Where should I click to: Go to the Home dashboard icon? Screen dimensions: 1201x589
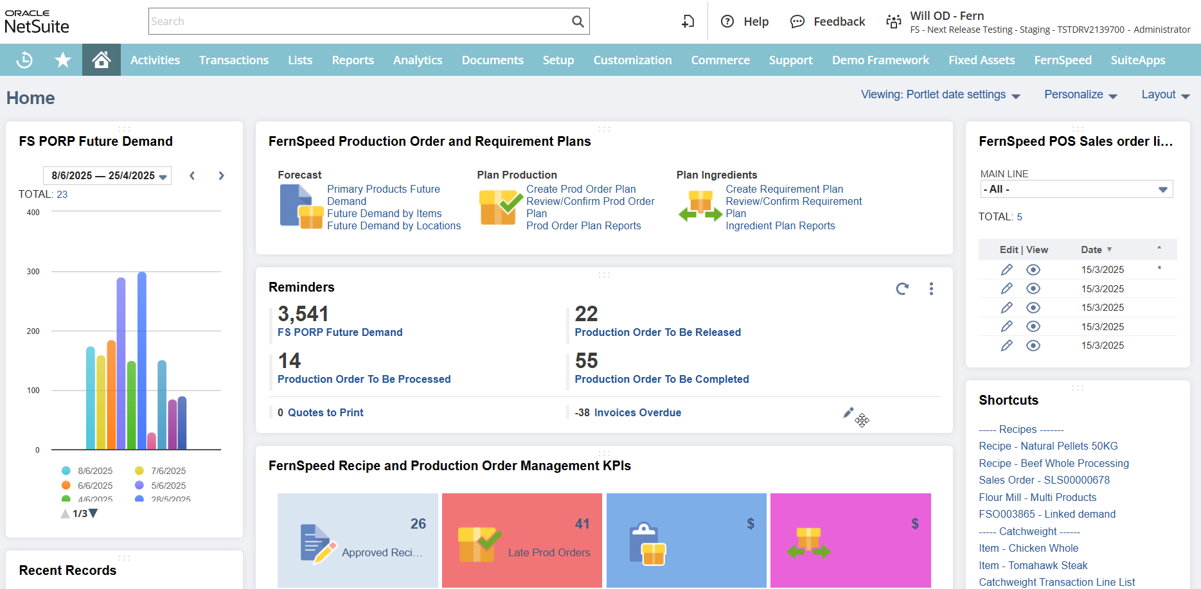tap(101, 60)
